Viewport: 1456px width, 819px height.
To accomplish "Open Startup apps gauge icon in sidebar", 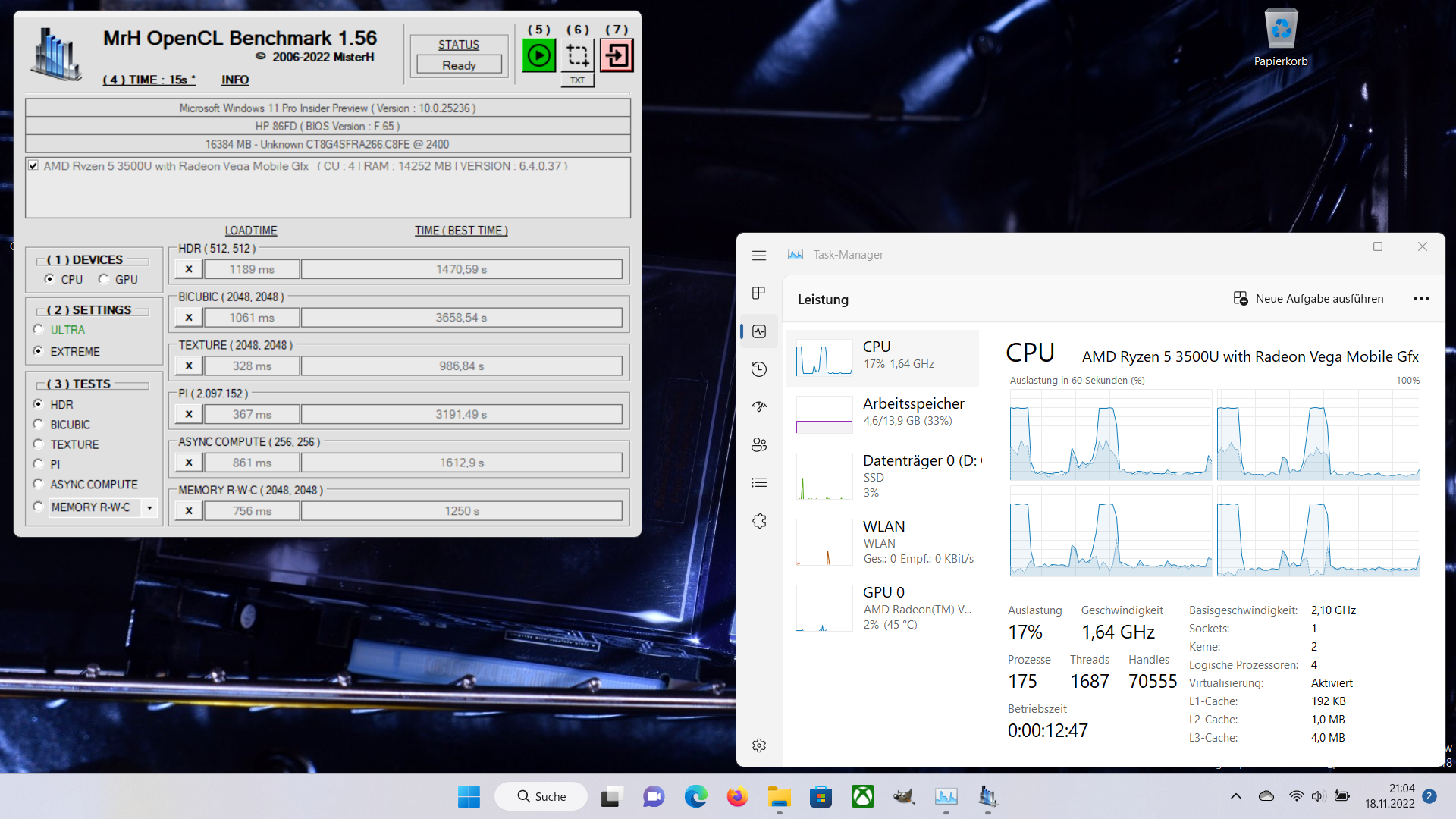I will [759, 407].
